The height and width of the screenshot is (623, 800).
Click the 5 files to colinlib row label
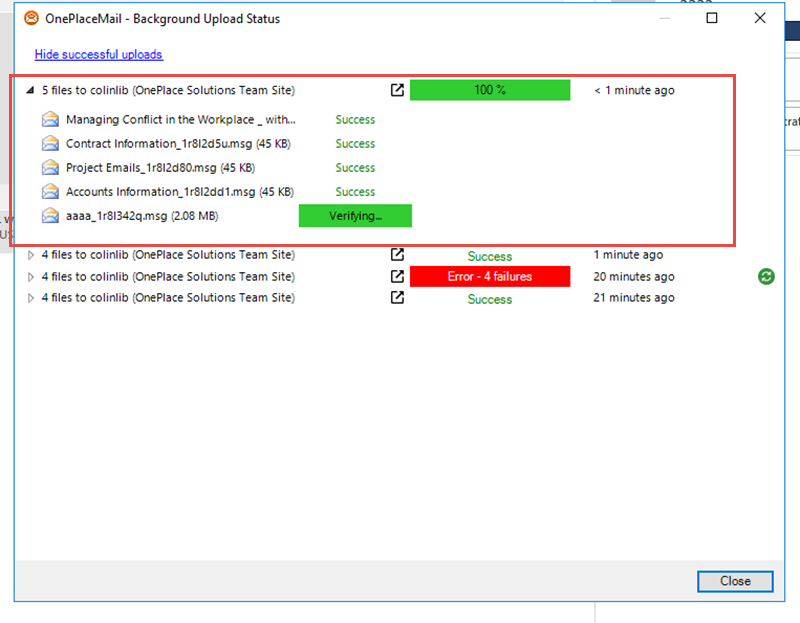coord(168,90)
